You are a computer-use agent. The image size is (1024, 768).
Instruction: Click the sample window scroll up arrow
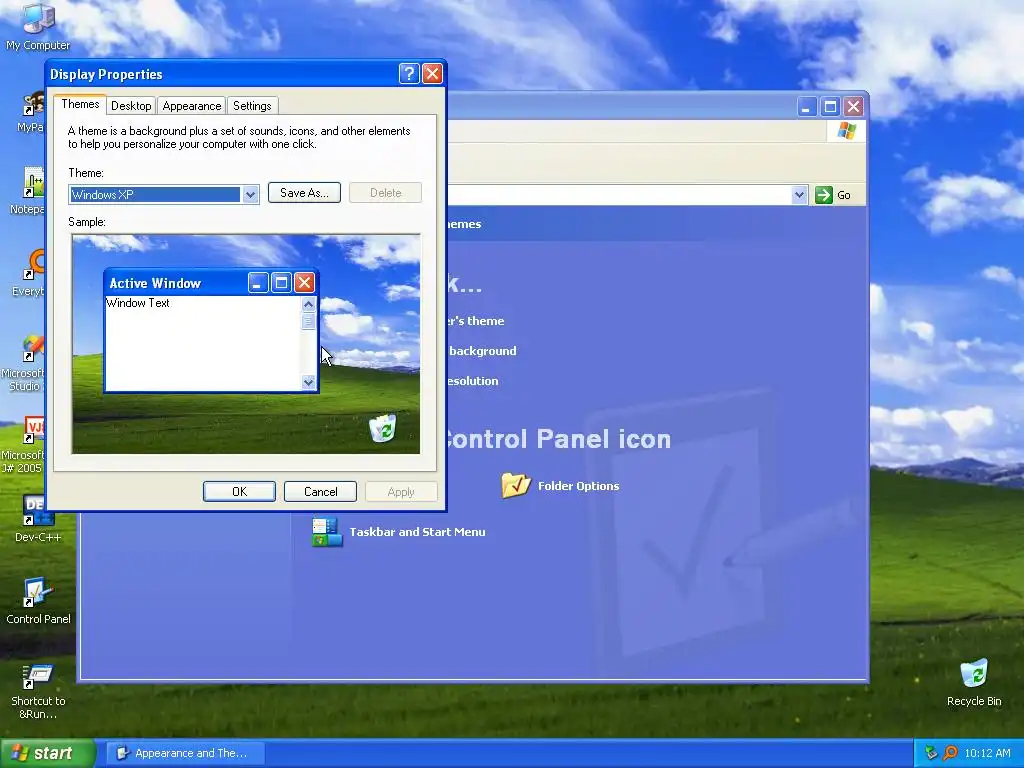(x=308, y=304)
